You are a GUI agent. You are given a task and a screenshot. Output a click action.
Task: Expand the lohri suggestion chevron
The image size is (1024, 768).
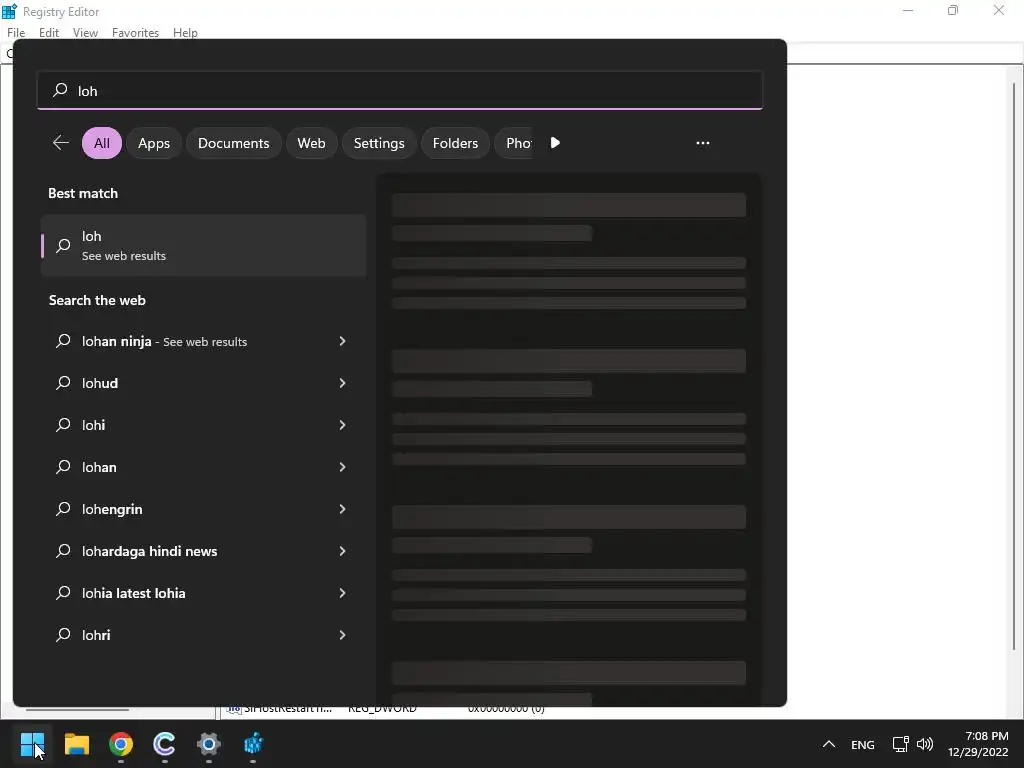click(x=342, y=635)
